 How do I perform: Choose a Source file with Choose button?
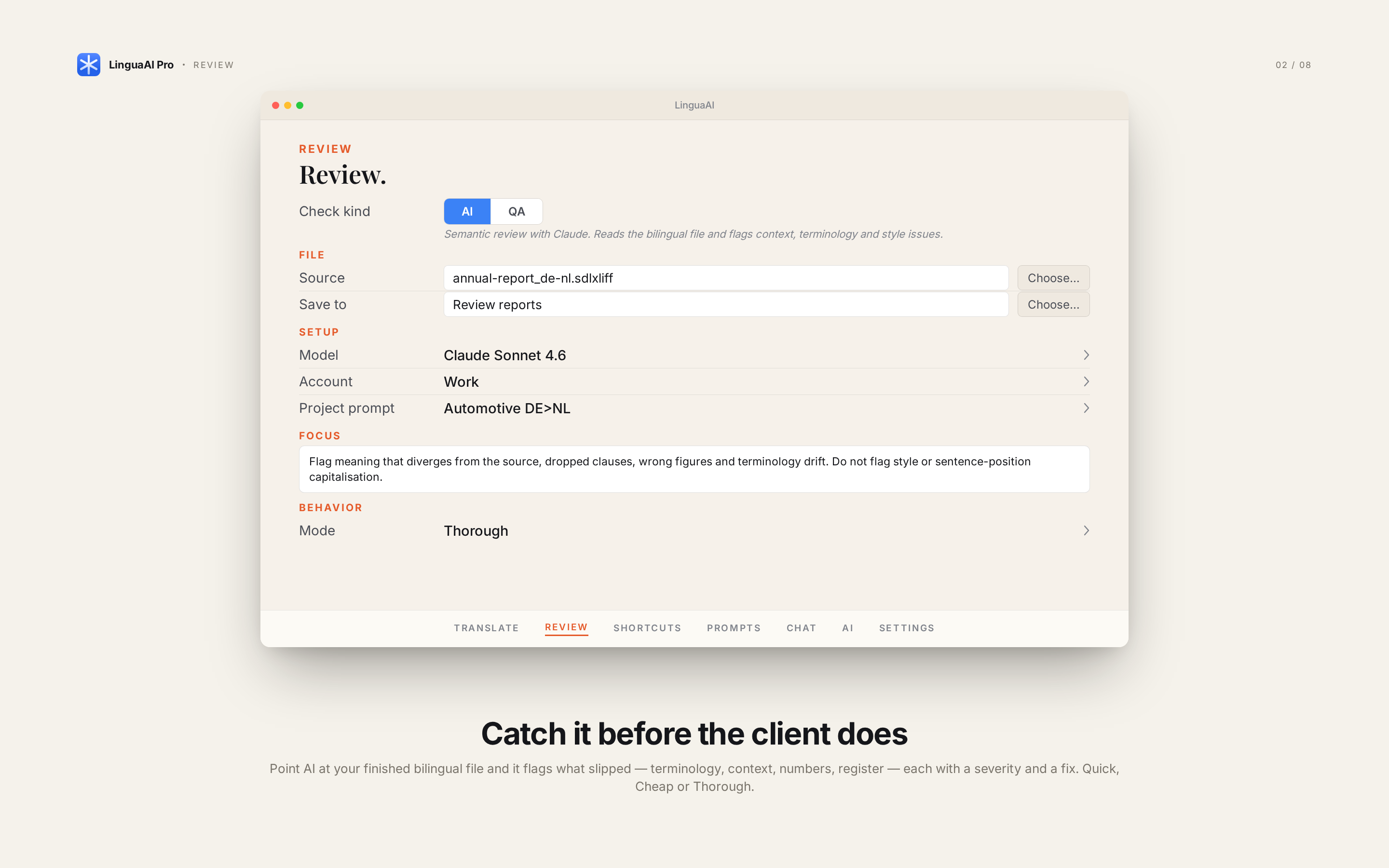(x=1053, y=278)
